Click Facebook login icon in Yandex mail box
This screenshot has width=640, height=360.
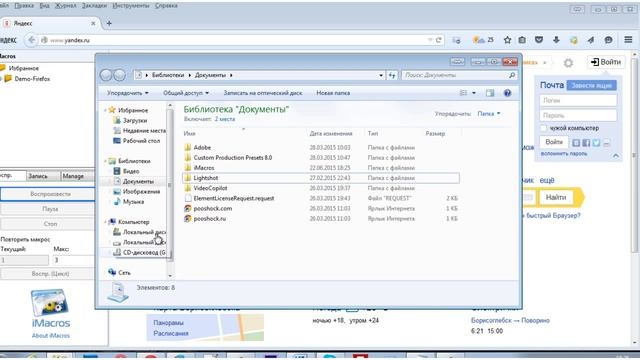pos(586,143)
